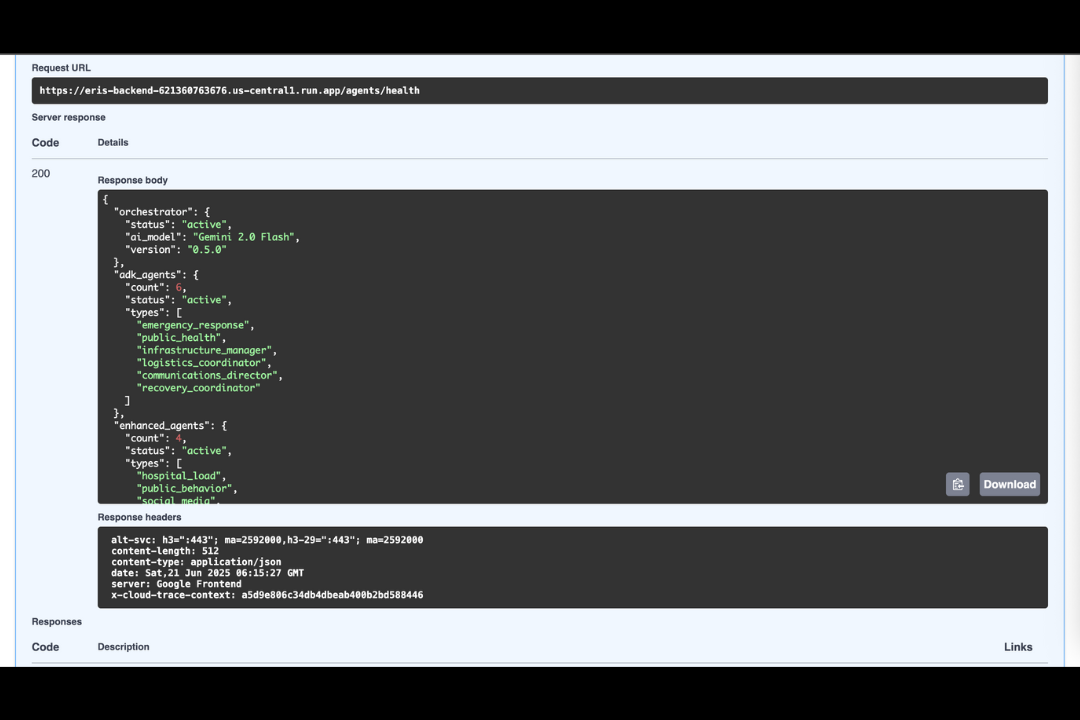Click "recovery_coordinator" agent type
The width and height of the screenshot is (1080, 720).
point(198,388)
